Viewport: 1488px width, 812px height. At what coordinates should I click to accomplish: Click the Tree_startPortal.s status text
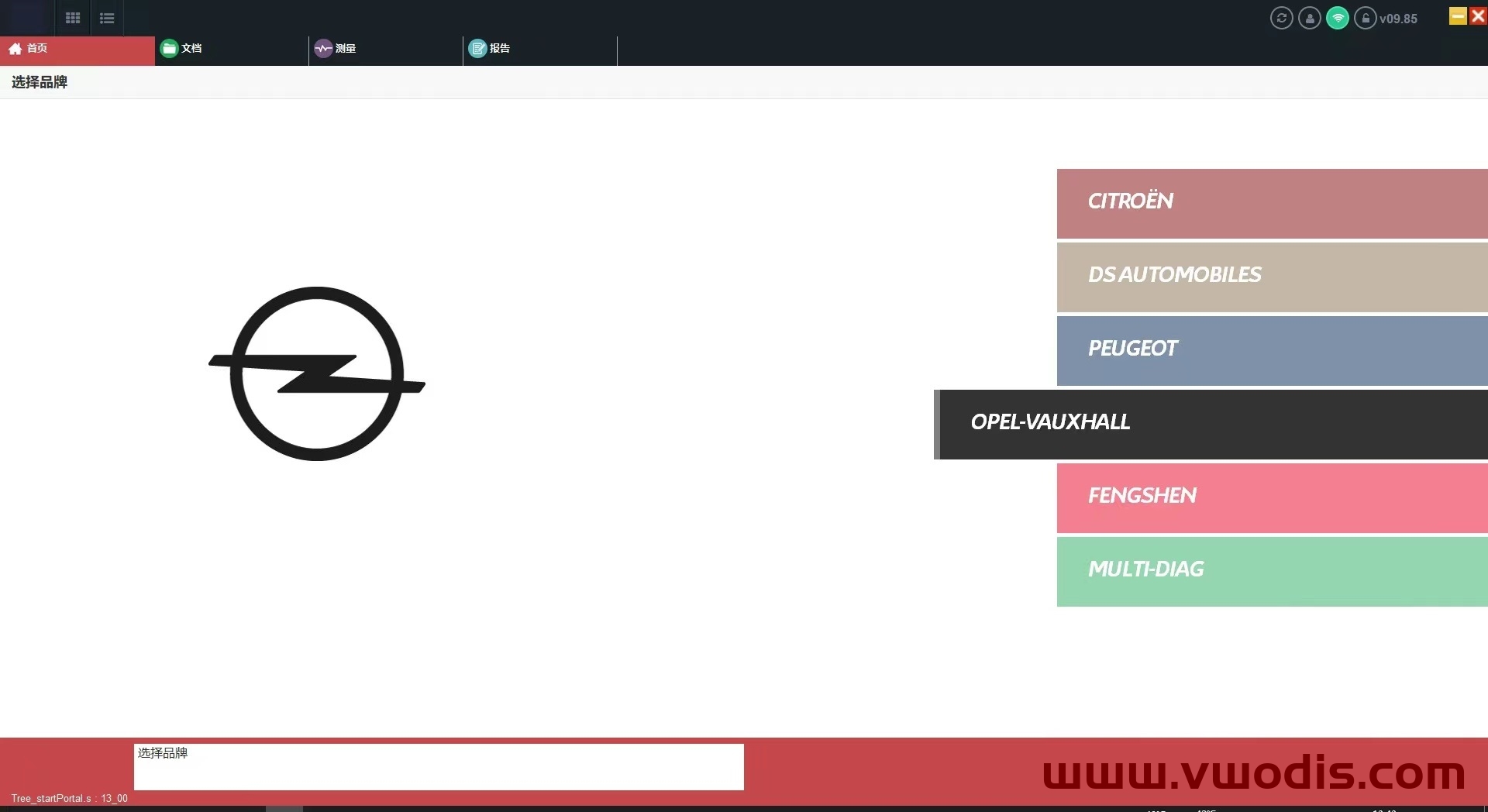click(x=69, y=798)
